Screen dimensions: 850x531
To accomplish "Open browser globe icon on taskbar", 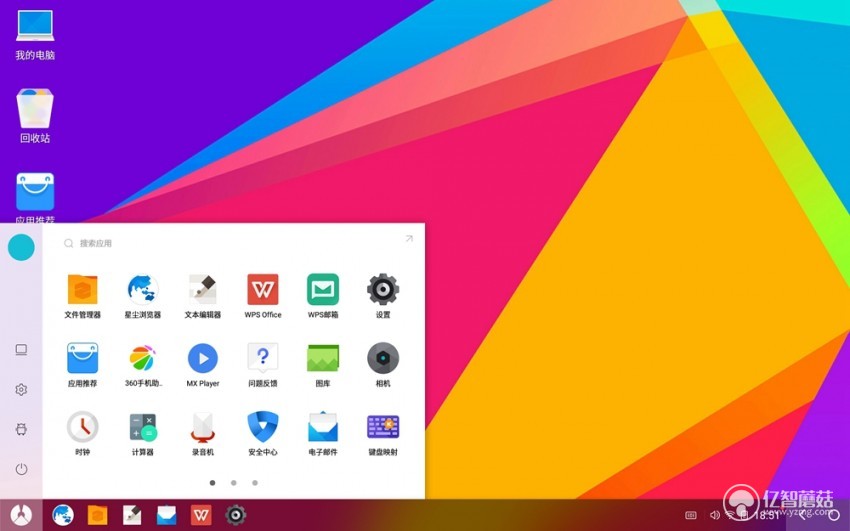I will tap(63, 515).
